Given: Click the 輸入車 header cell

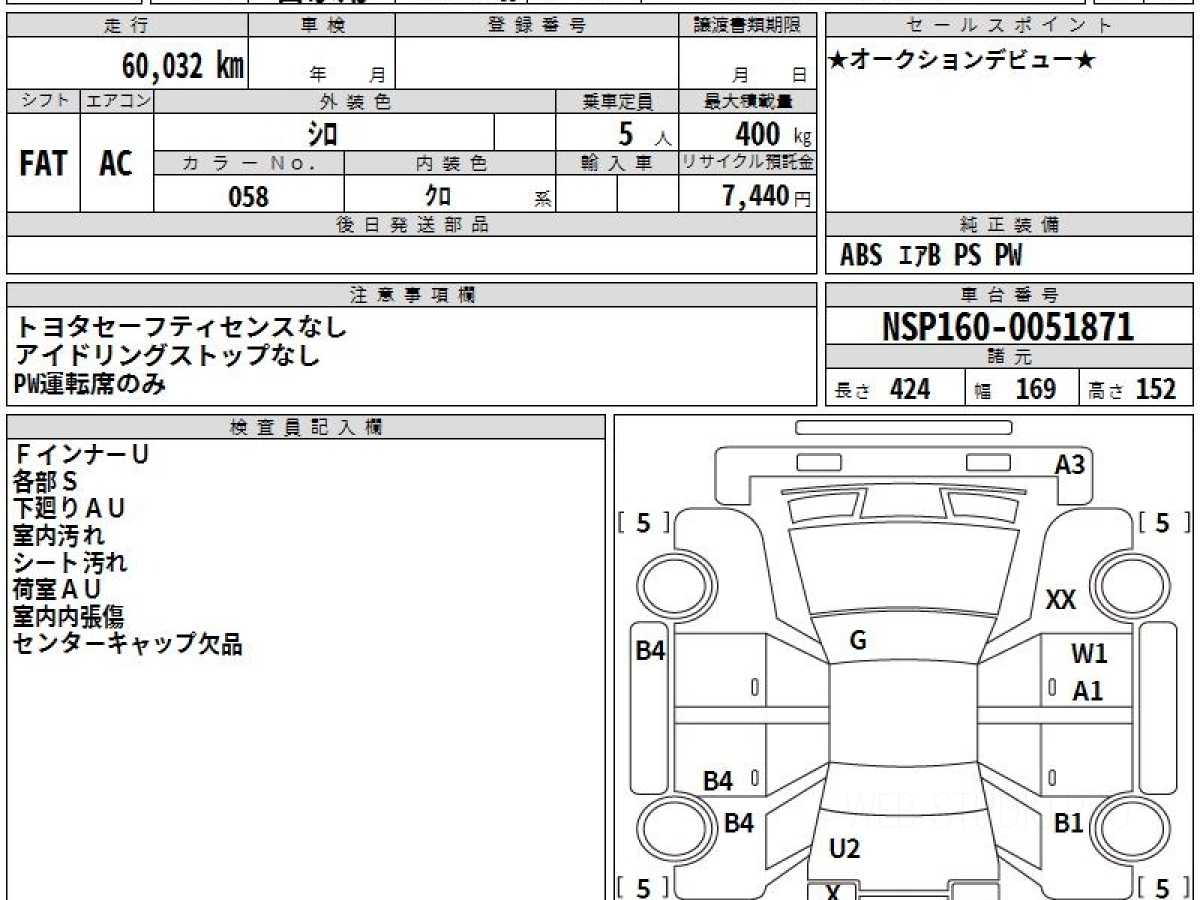Looking at the screenshot, I should (617, 163).
